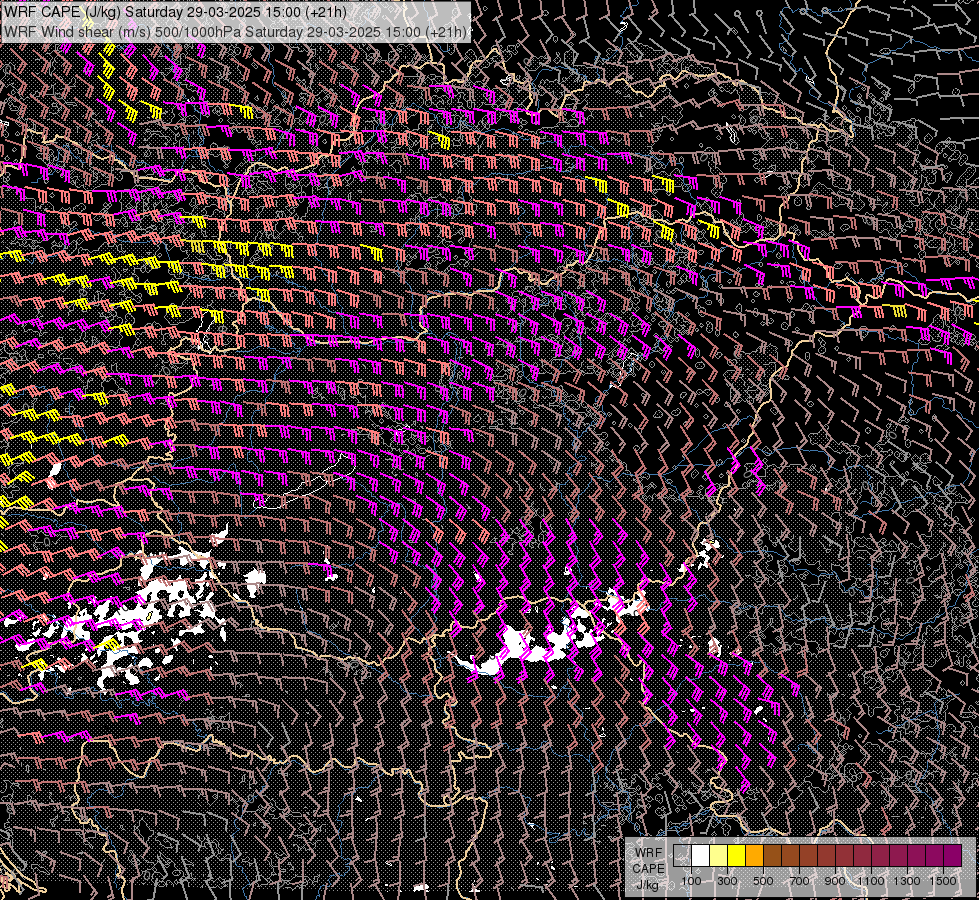Click the legend value '700'
The height and width of the screenshot is (900, 979).
[x=799, y=881]
